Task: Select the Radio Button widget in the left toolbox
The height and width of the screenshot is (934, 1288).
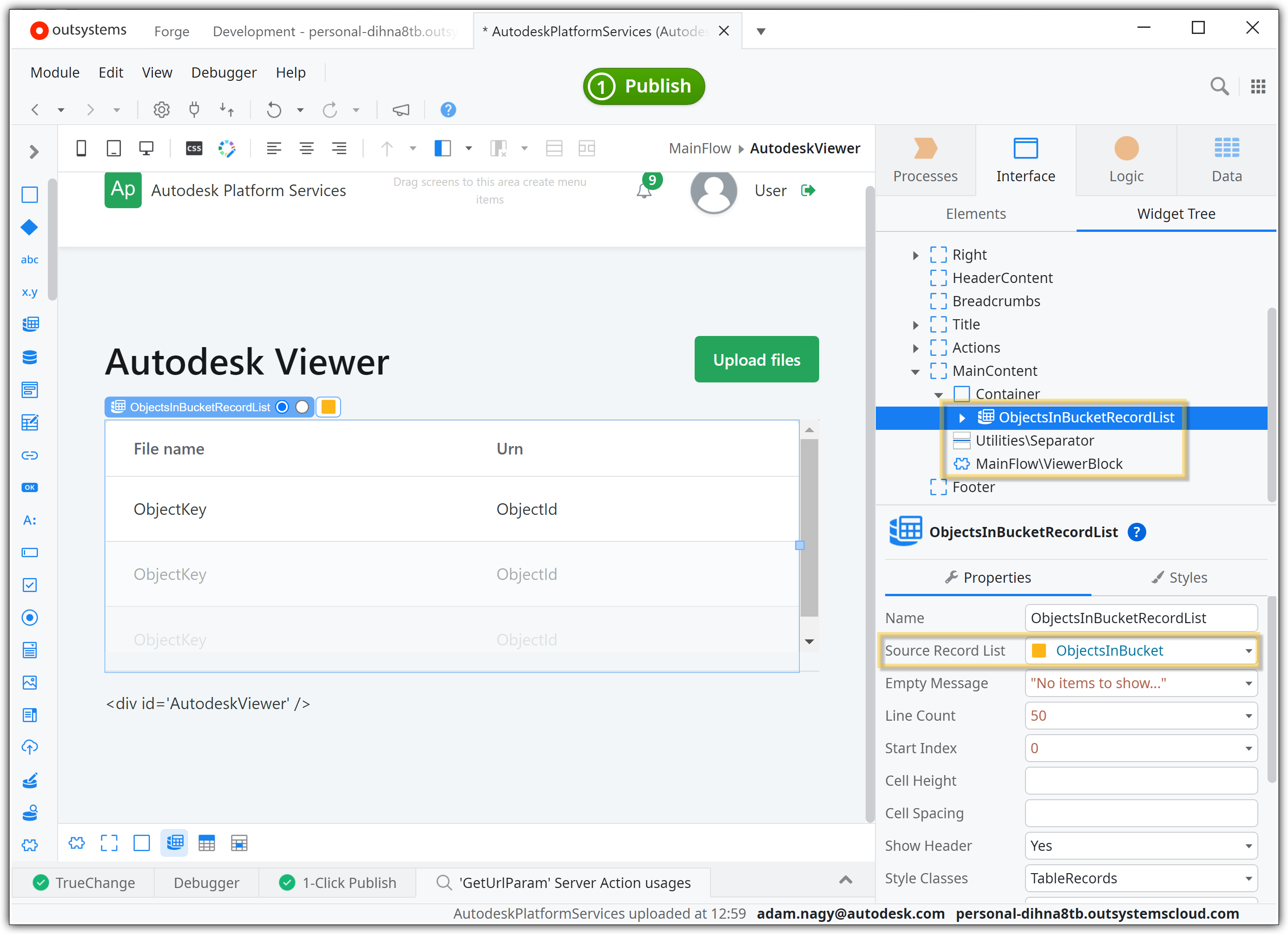Action: 30,618
